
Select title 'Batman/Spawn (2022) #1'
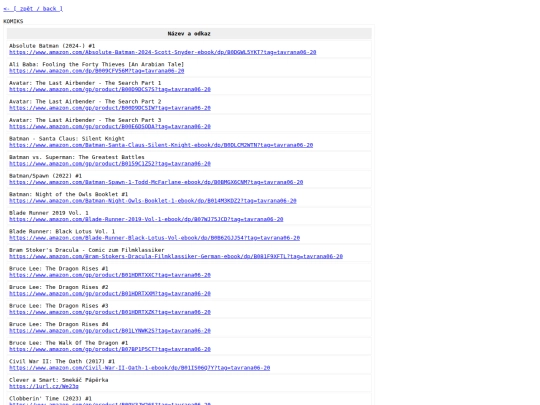(45, 176)
